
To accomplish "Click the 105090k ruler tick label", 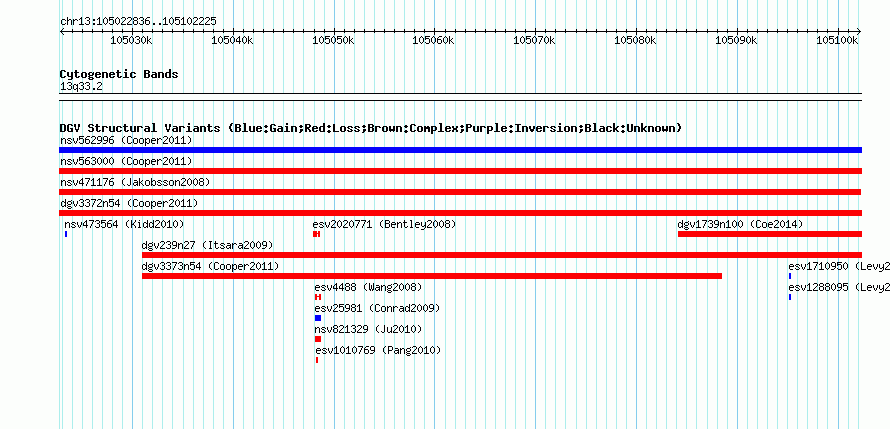I will click(737, 40).
